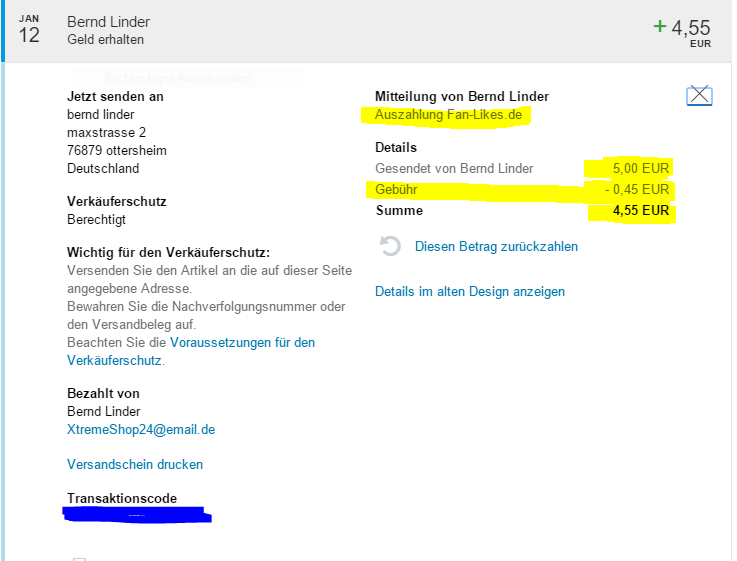Screen dimensions: 737x561
Task: Collapse the Bernd Linder transaction row
Action: [109, 22]
